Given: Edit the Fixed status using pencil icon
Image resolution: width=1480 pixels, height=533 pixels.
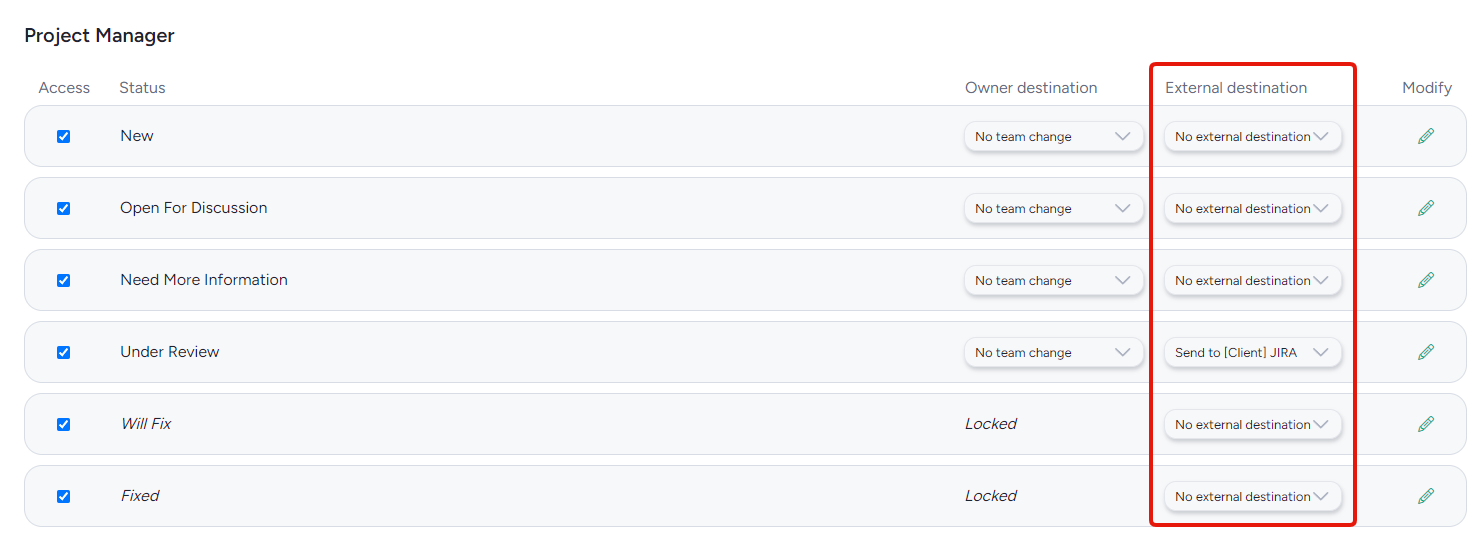Looking at the screenshot, I should click(1426, 496).
